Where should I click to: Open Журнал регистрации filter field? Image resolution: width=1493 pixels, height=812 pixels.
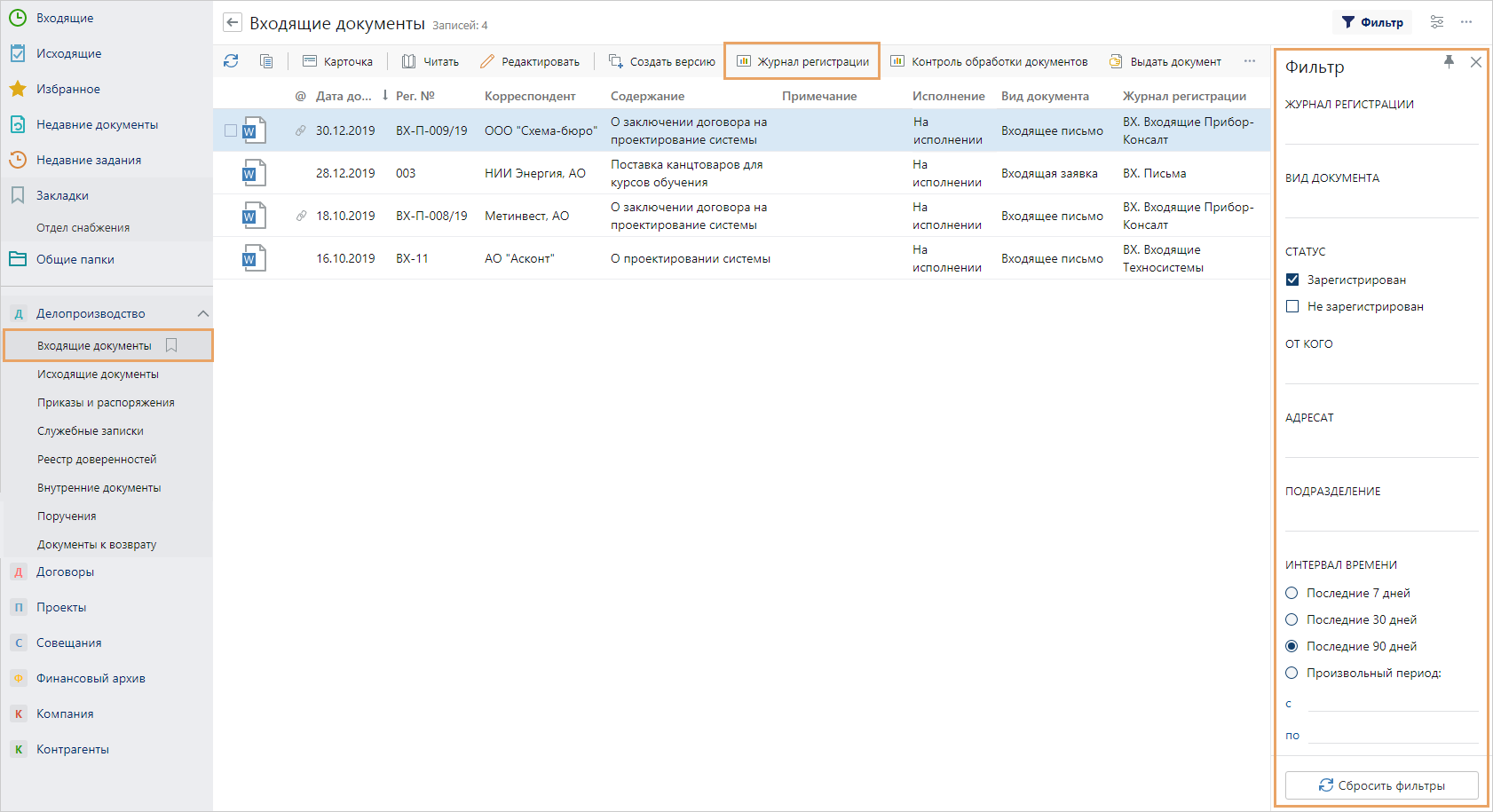[1380, 130]
